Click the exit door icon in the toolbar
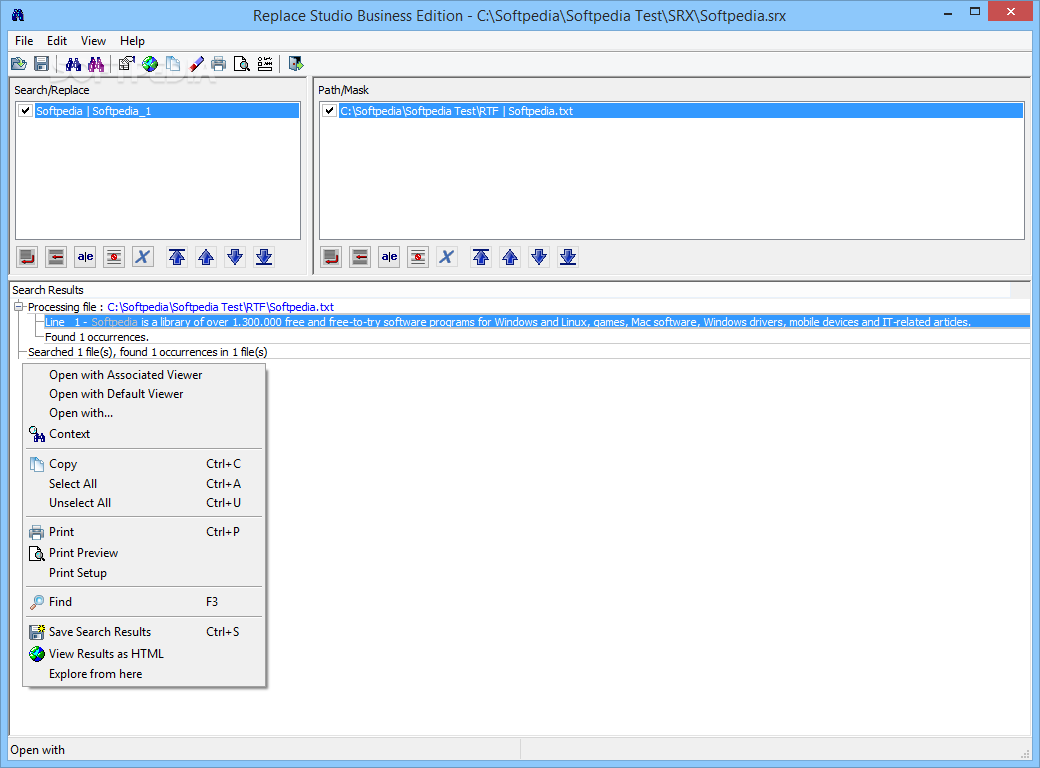 click(x=296, y=64)
